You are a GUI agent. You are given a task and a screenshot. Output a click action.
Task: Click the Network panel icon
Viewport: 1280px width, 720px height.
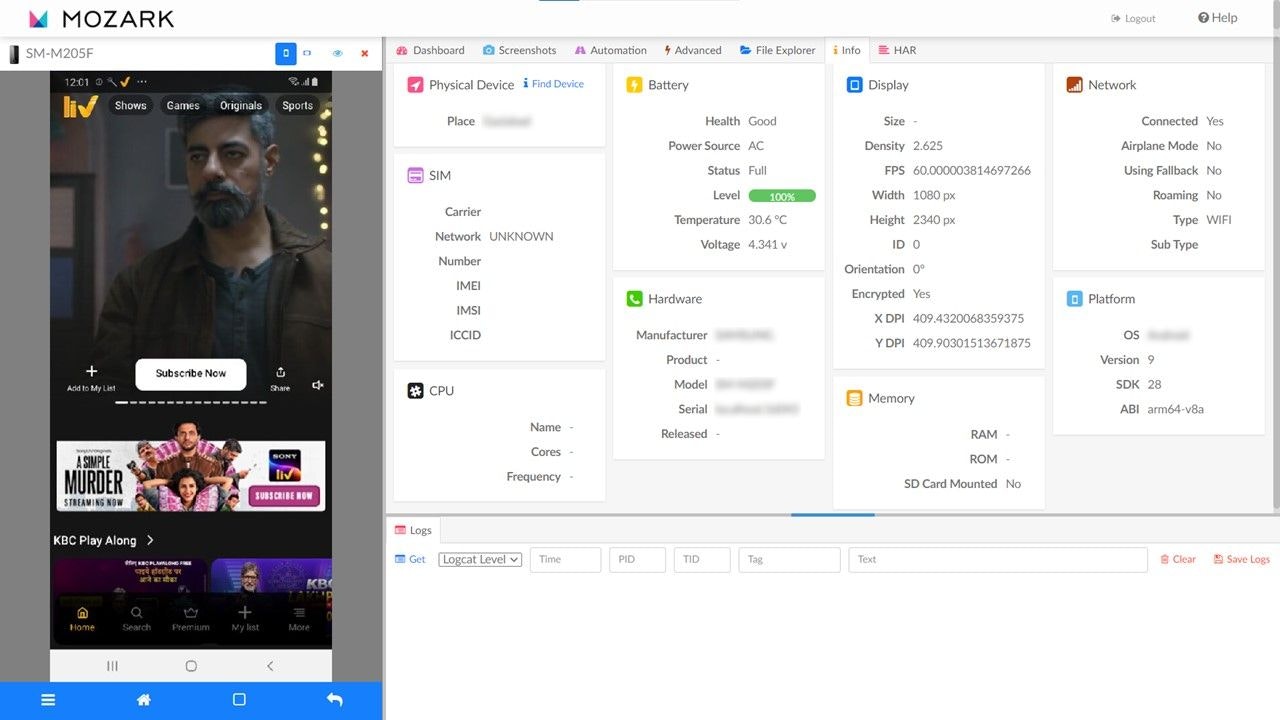tap(1074, 85)
